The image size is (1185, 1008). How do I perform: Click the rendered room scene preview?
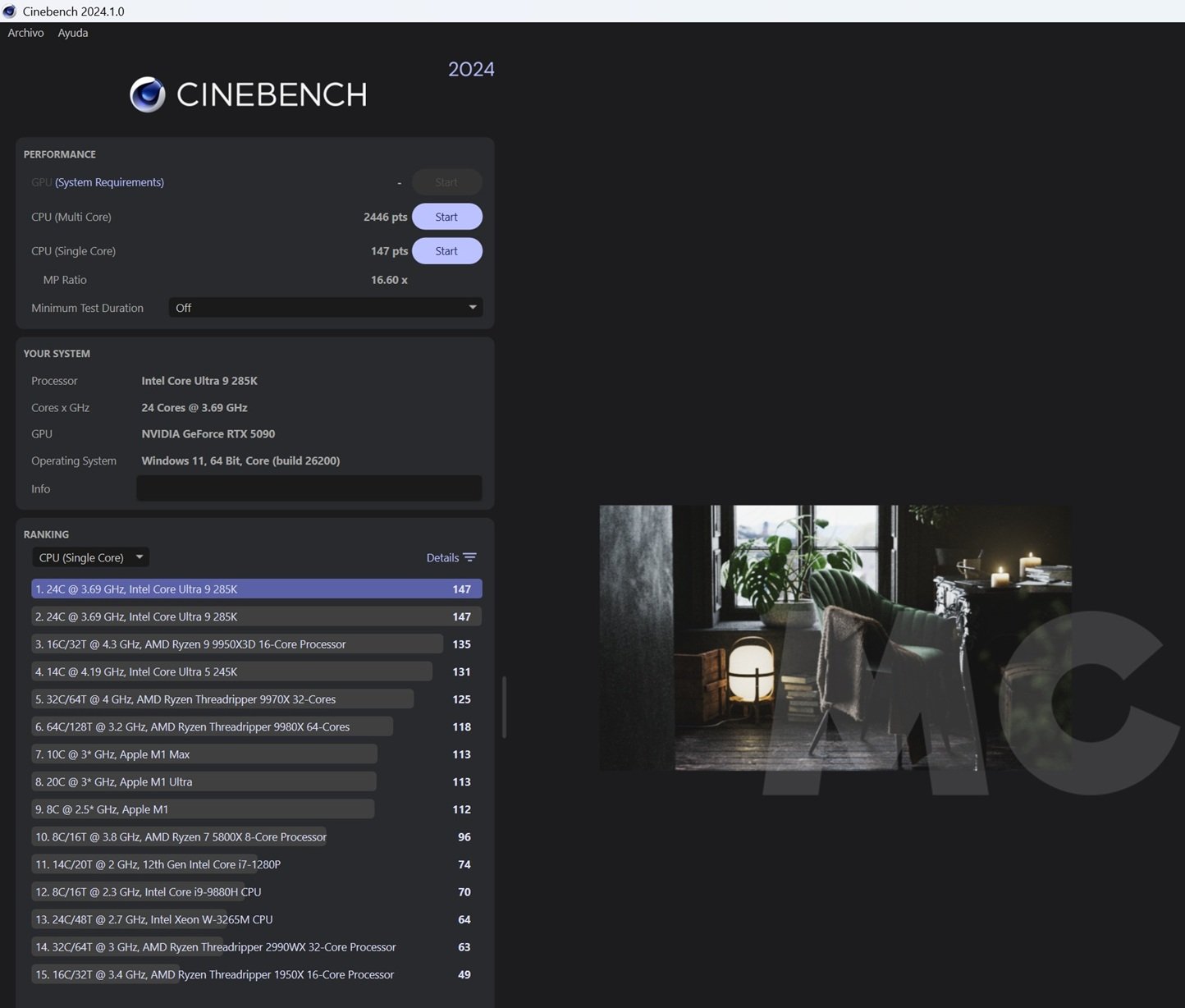tap(835, 638)
